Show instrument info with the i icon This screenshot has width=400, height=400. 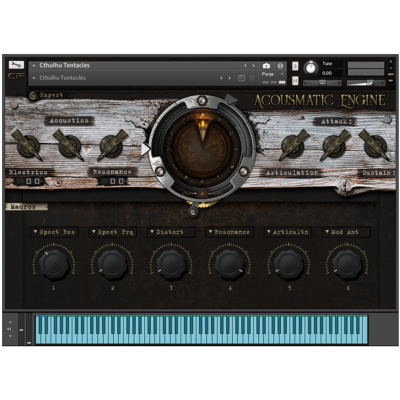click(280, 66)
